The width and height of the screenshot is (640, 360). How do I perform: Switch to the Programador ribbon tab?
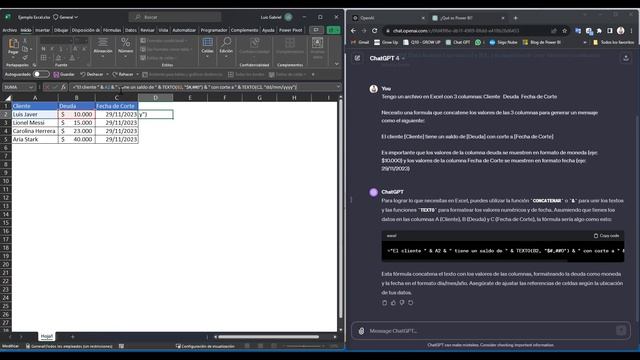pos(214,30)
